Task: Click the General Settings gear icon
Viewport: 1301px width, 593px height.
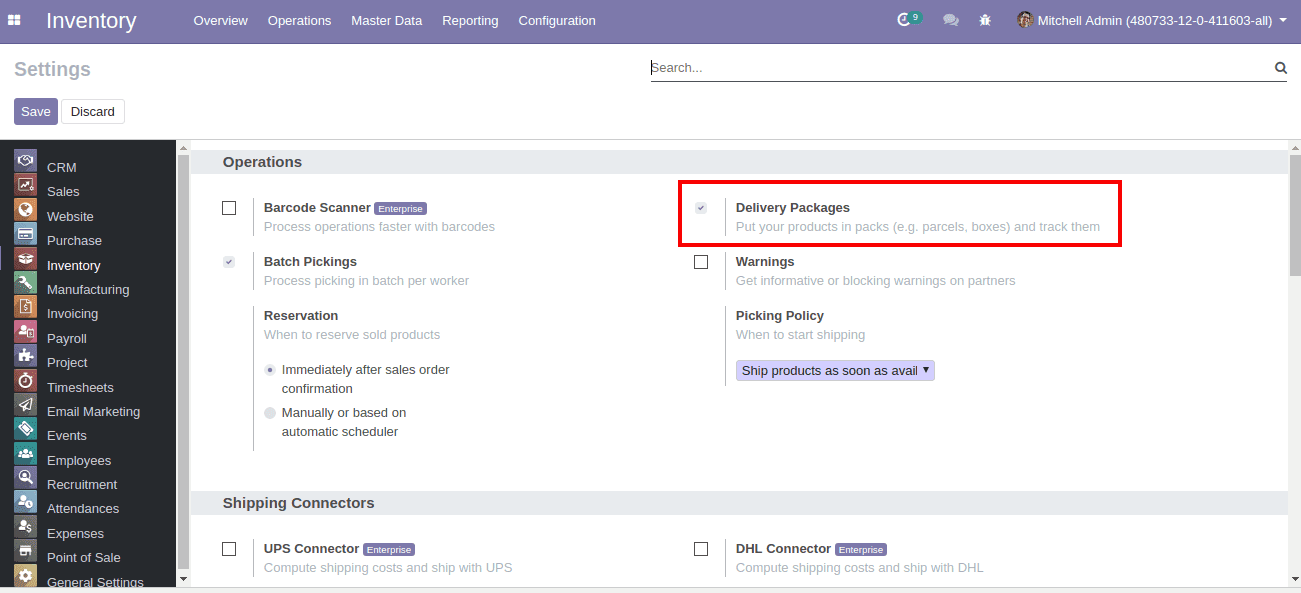Action: 25,575
